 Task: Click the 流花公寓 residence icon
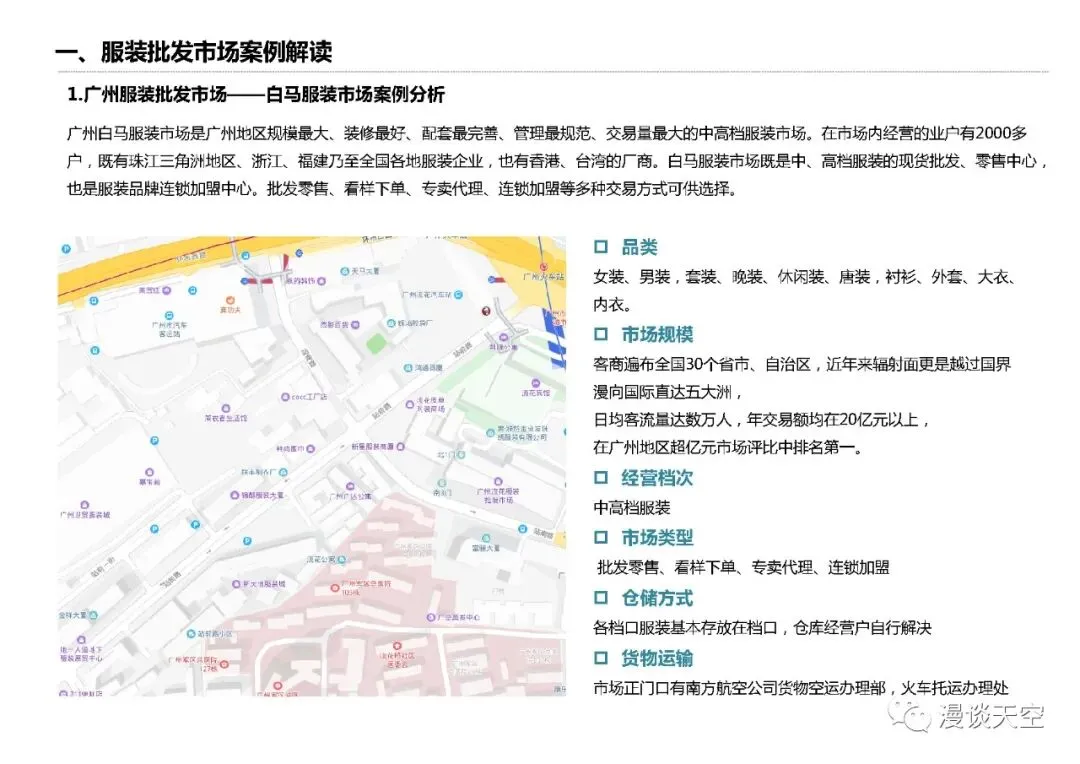(342, 559)
